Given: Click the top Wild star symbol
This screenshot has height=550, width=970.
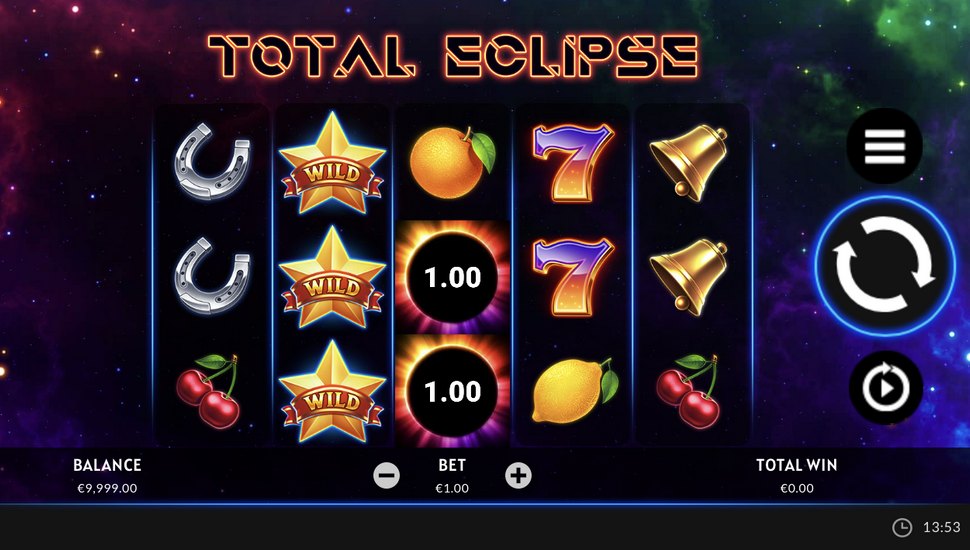Looking at the screenshot, I should [332, 162].
